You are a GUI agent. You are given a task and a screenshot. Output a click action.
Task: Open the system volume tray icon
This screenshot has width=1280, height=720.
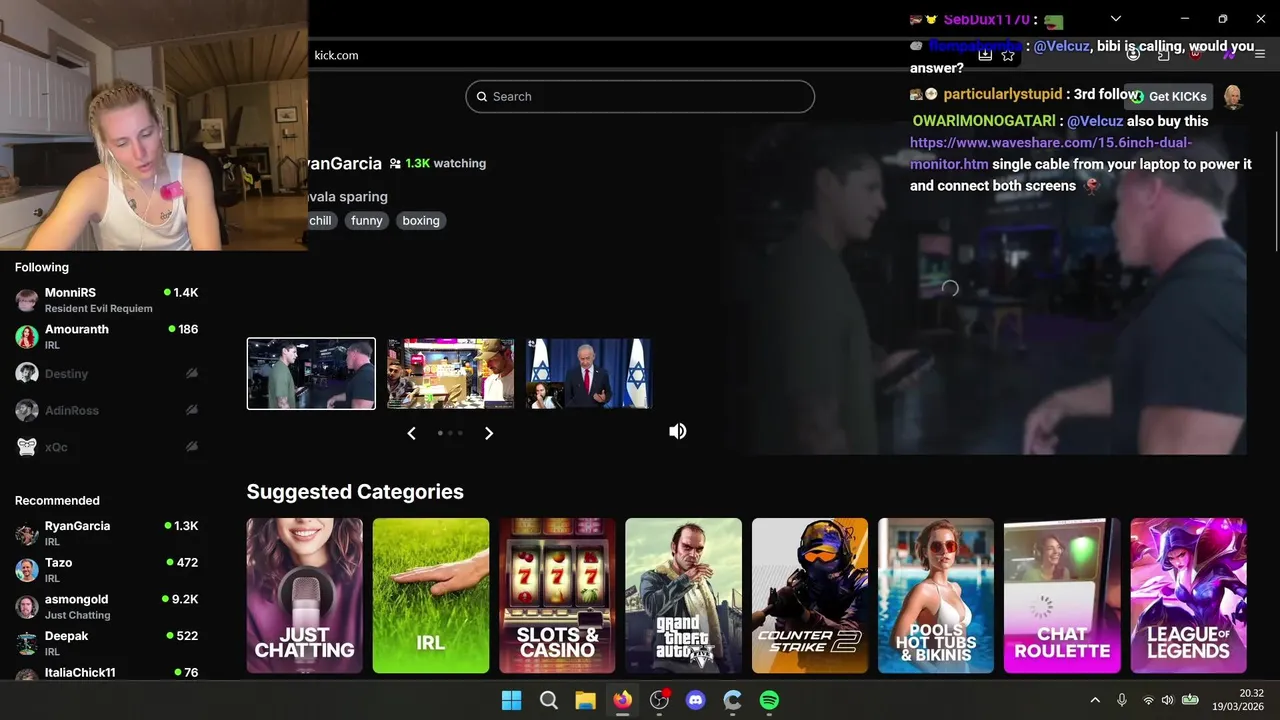[x=1167, y=700]
